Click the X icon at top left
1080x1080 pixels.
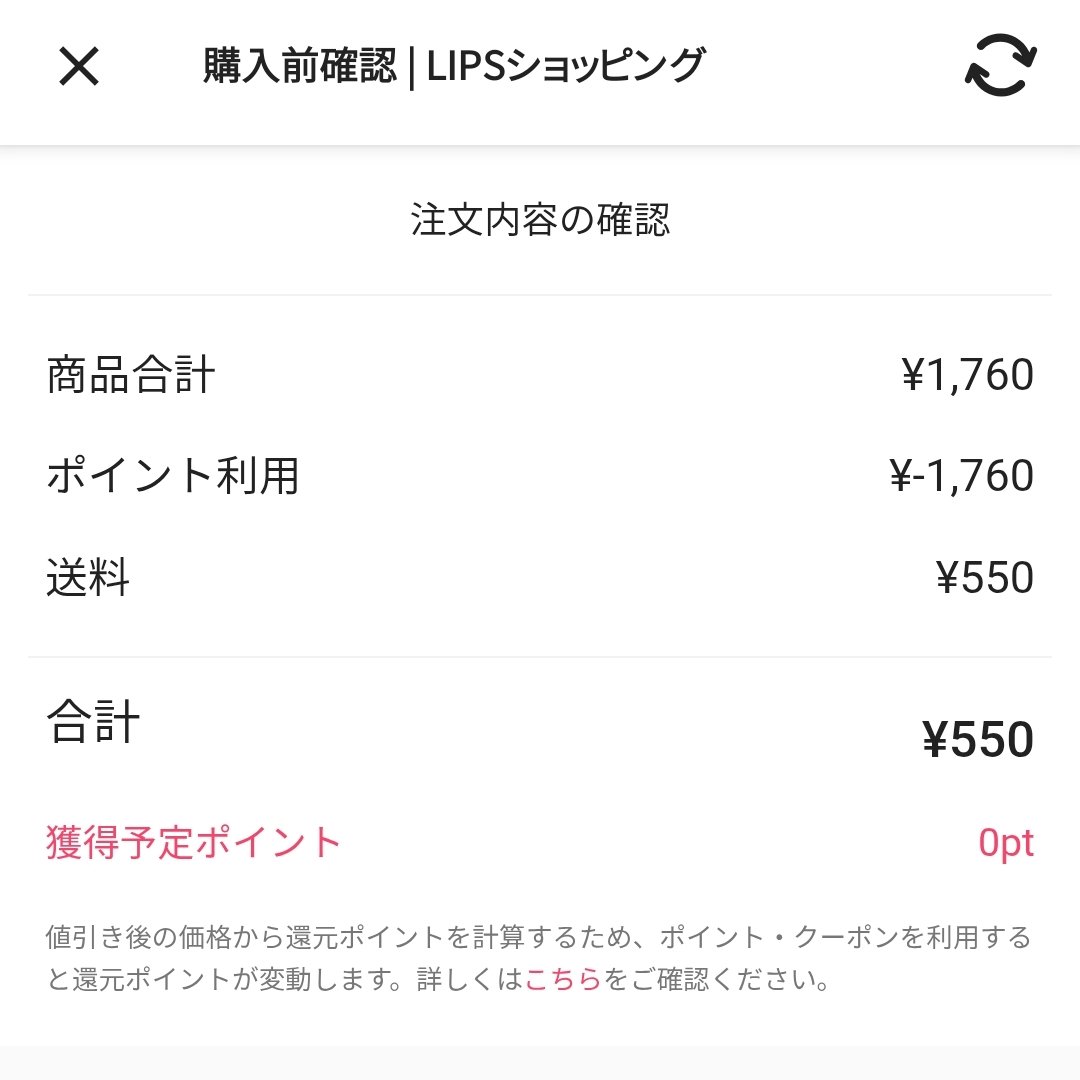[79, 68]
